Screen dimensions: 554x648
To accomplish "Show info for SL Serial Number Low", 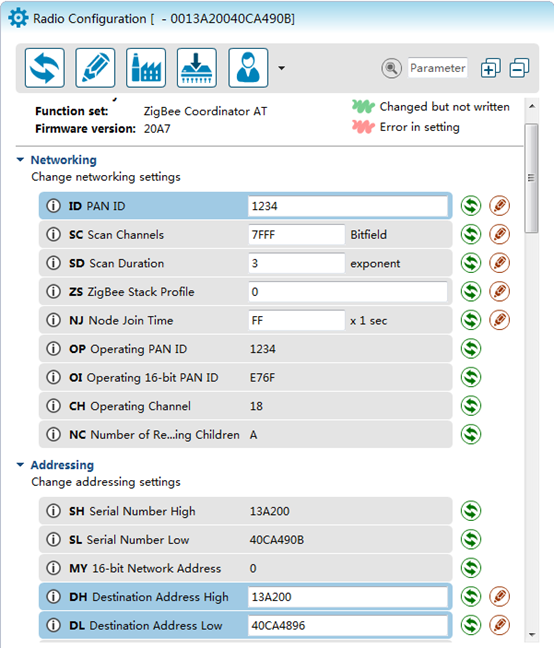I will [53, 539].
